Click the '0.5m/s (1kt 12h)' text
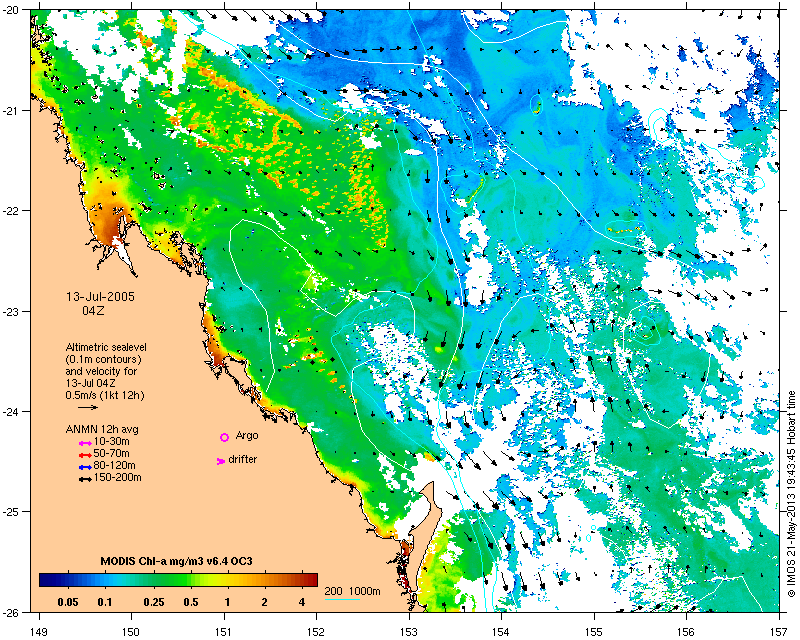800x640 pixels. coord(105,395)
